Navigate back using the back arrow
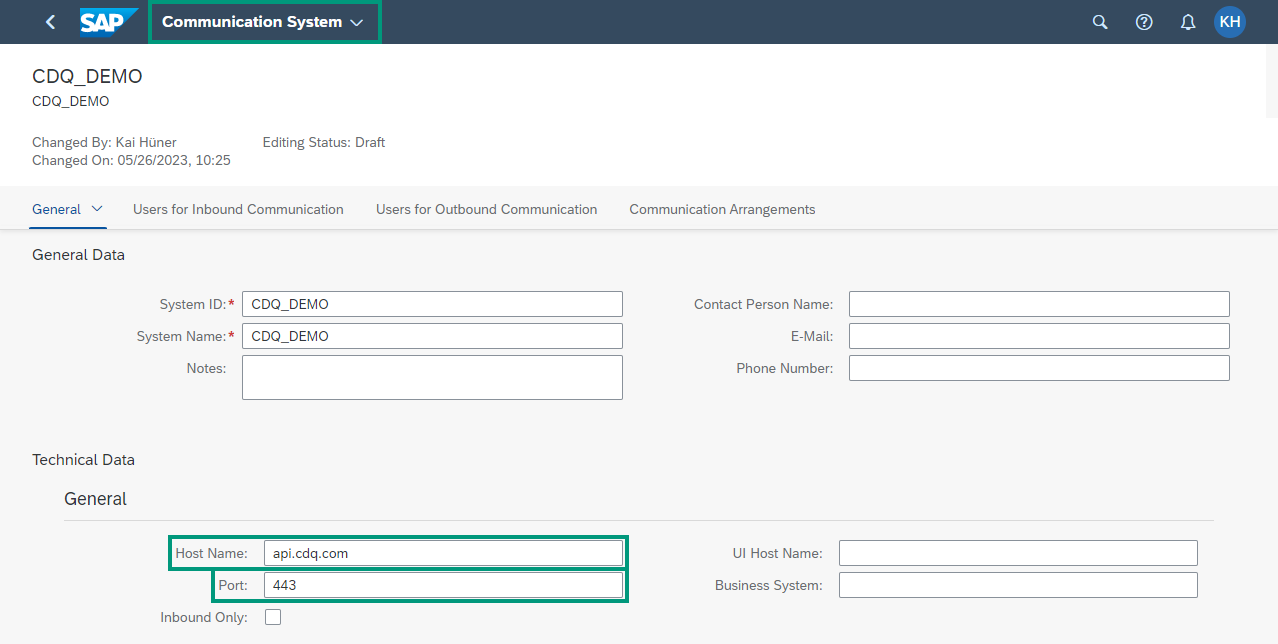 [x=50, y=21]
